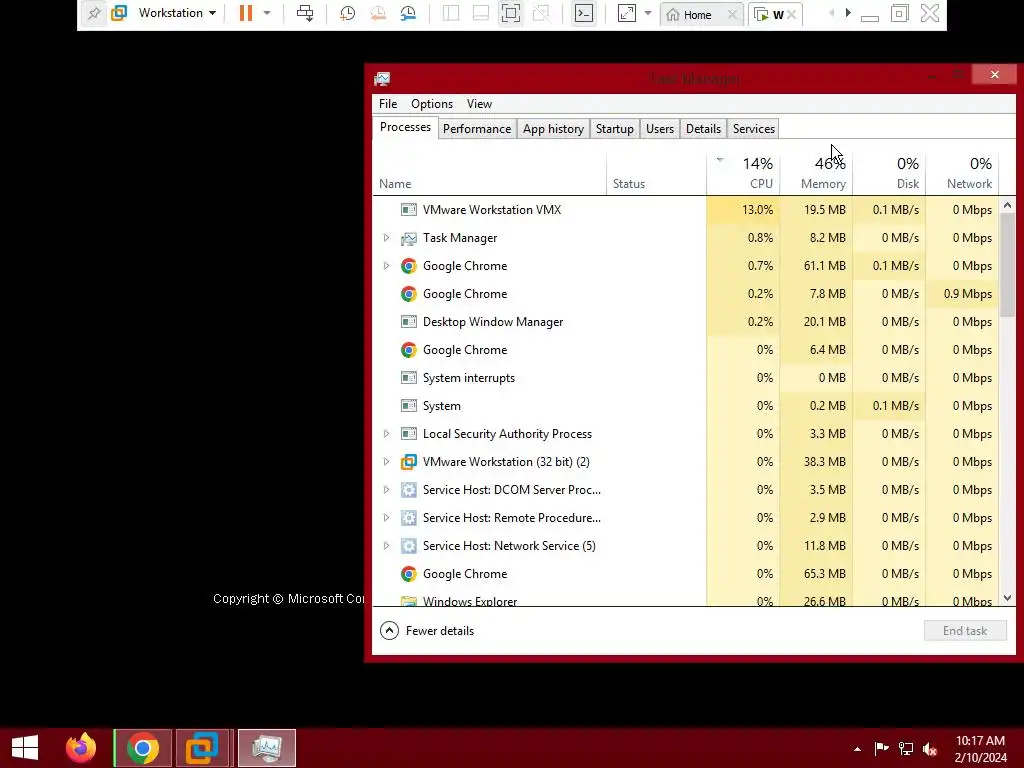Open the console view icon

click(x=584, y=13)
